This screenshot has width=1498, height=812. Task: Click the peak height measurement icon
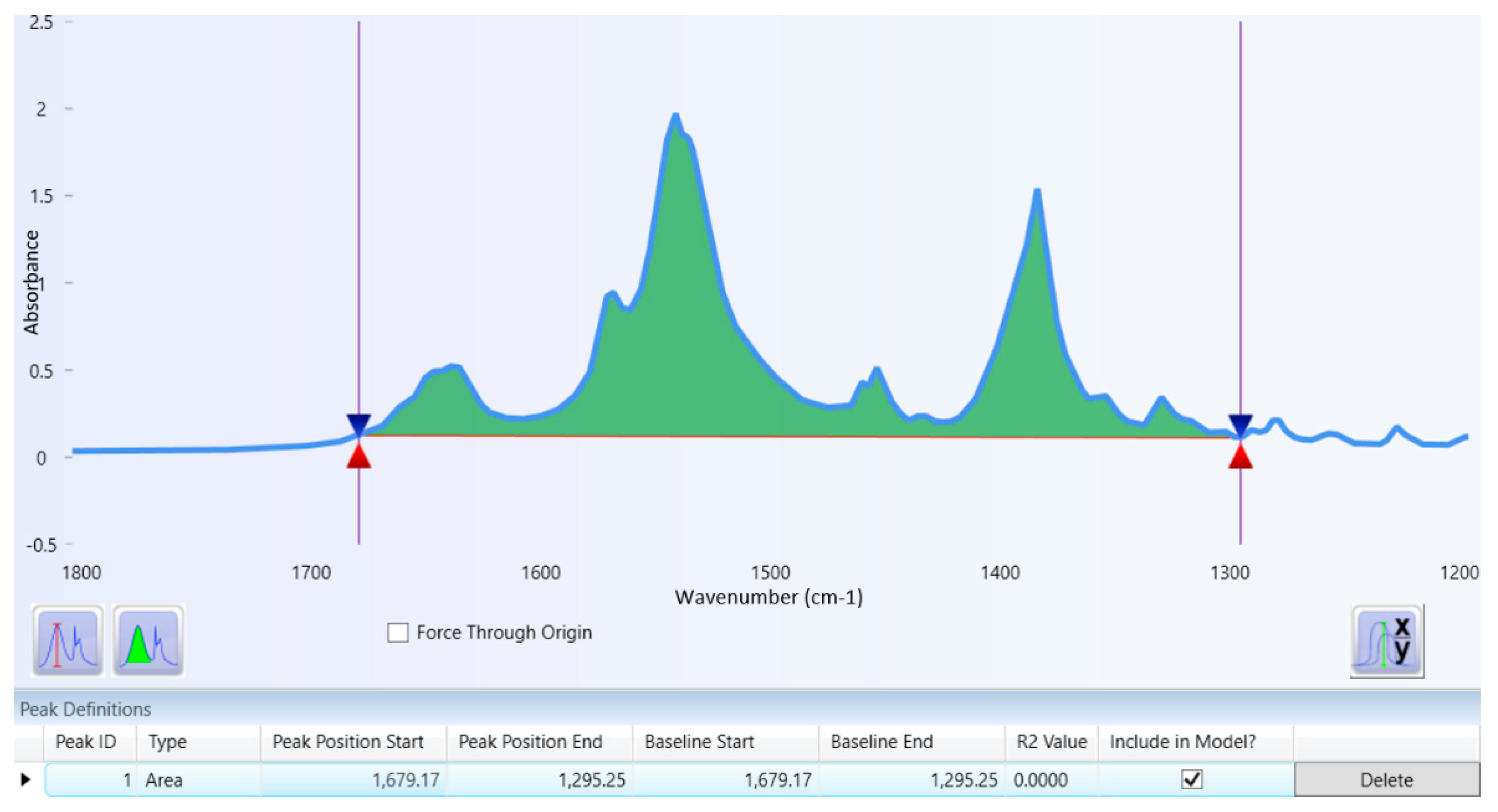coord(67,640)
